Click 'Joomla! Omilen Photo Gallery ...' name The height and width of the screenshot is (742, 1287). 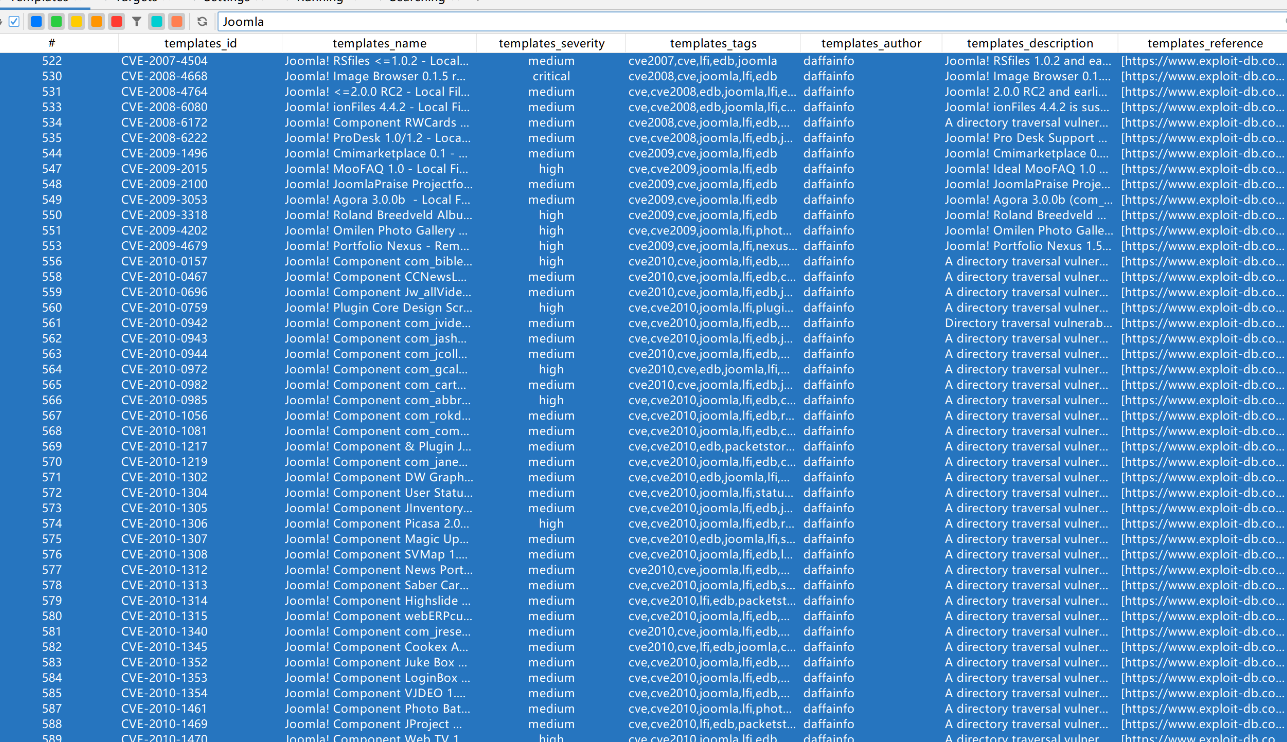coord(377,231)
